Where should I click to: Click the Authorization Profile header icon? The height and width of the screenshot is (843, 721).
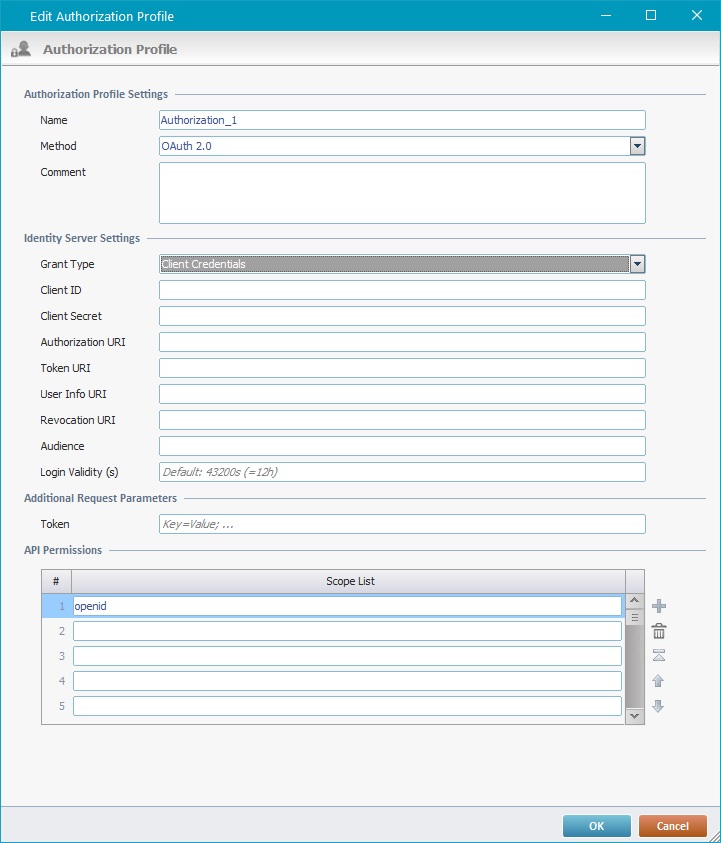tap(21, 49)
